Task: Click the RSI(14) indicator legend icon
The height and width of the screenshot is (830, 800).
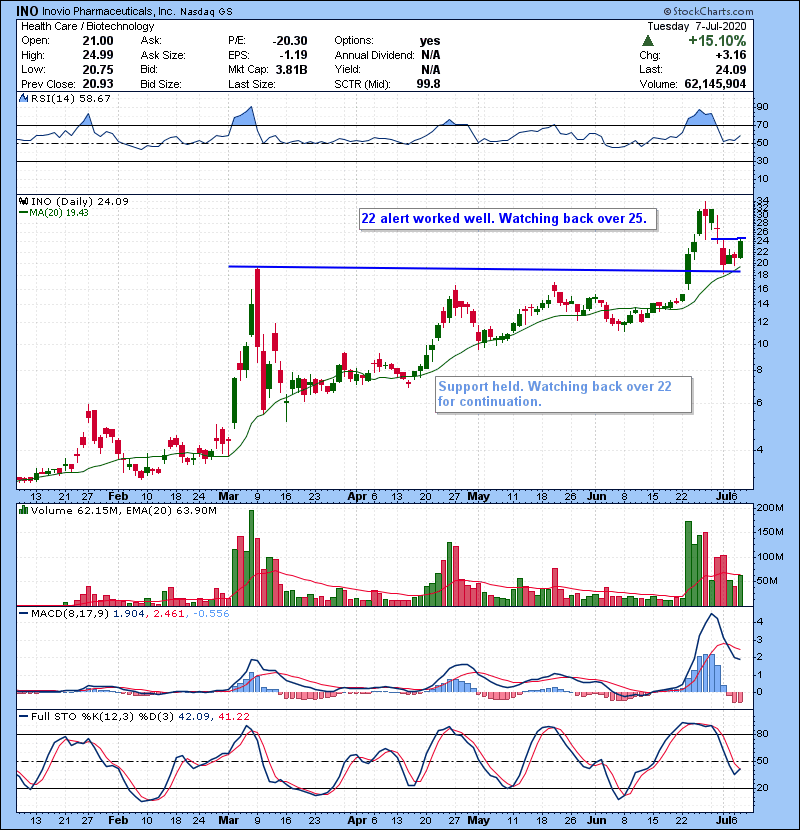Action: [x=24, y=98]
